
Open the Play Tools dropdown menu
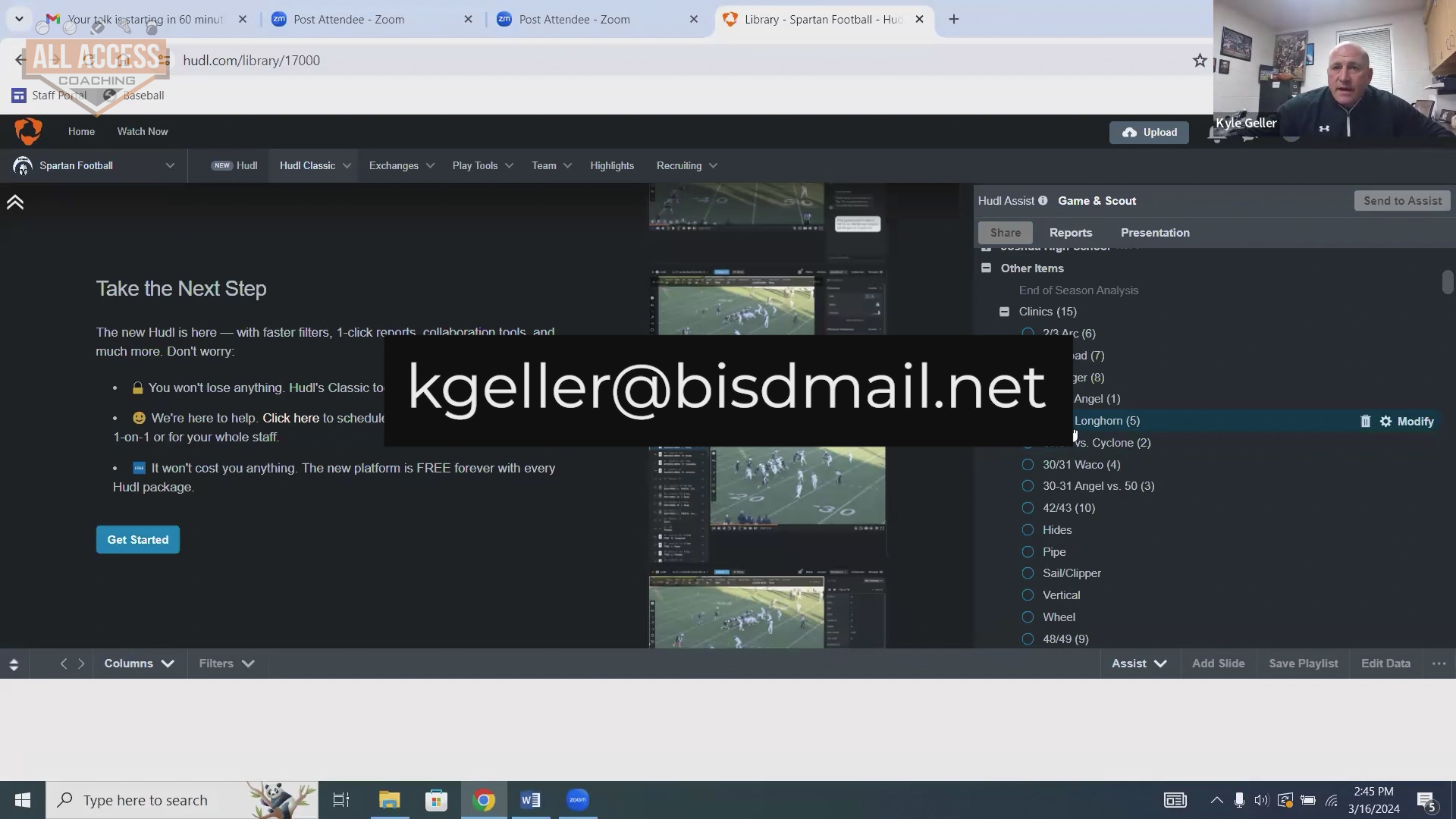click(x=482, y=165)
